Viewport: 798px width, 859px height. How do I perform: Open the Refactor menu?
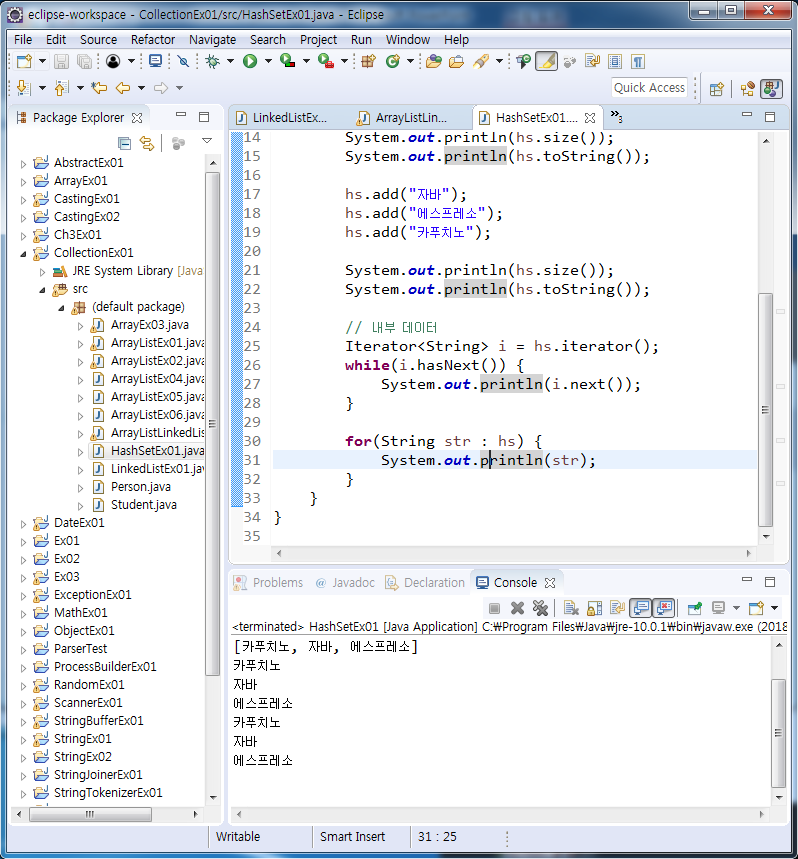click(153, 40)
